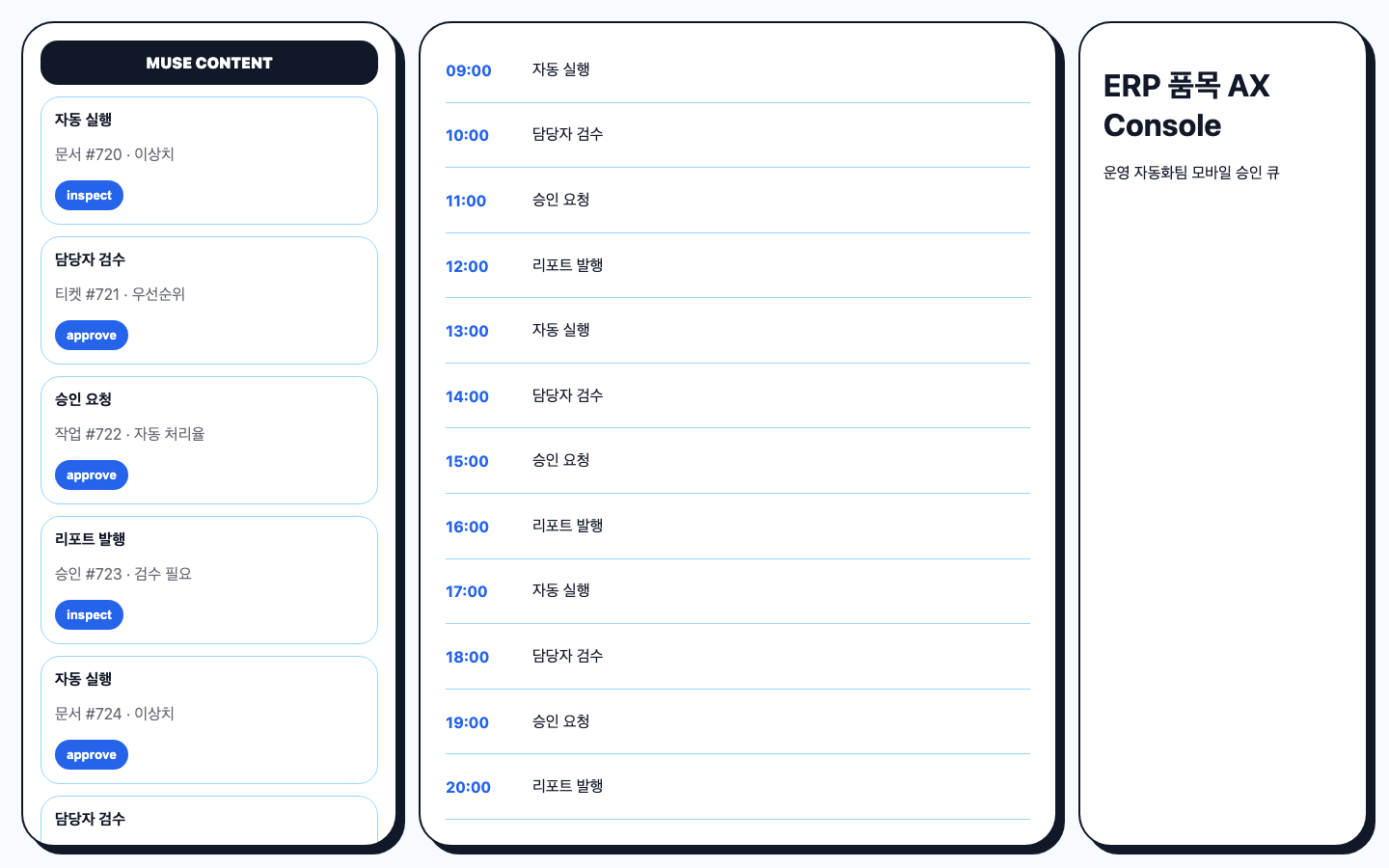Open the 20:00 리포트 발행 schedule row
Image resolution: width=1389 pixels, height=868 pixels.
click(x=738, y=787)
